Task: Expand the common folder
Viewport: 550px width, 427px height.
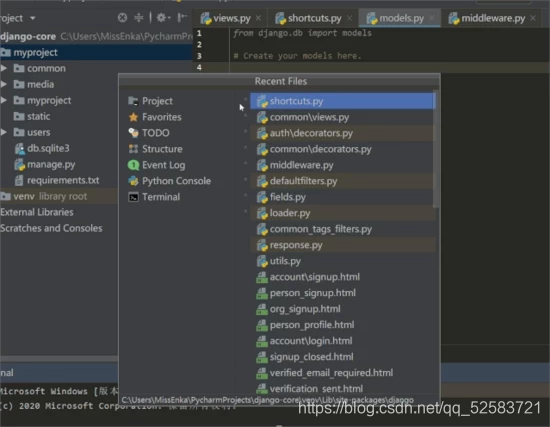Action: 4,68
